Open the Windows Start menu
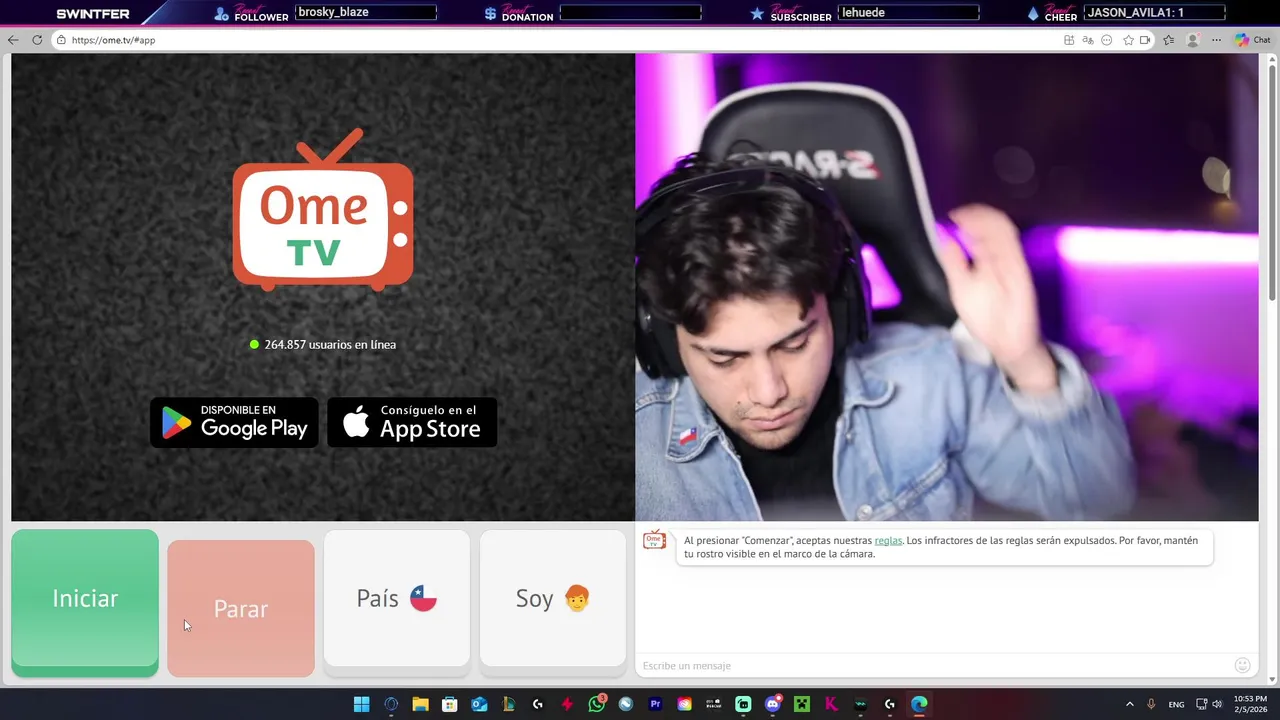The height and width of the screenshot is (720, 1280). tap(361, 704)
